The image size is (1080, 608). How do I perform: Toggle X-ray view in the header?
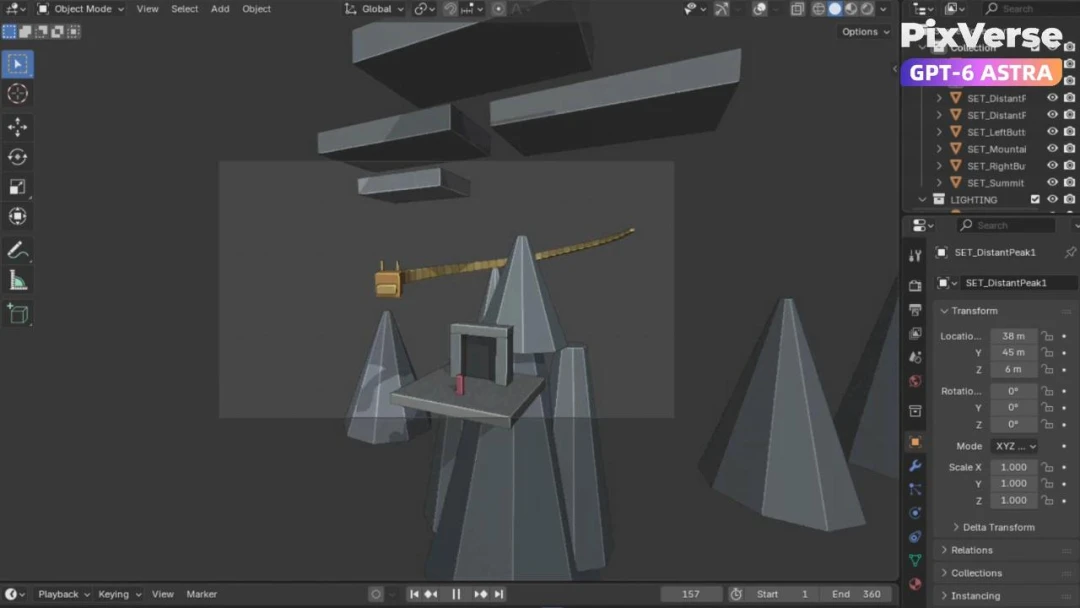click(x=797, y=9)
